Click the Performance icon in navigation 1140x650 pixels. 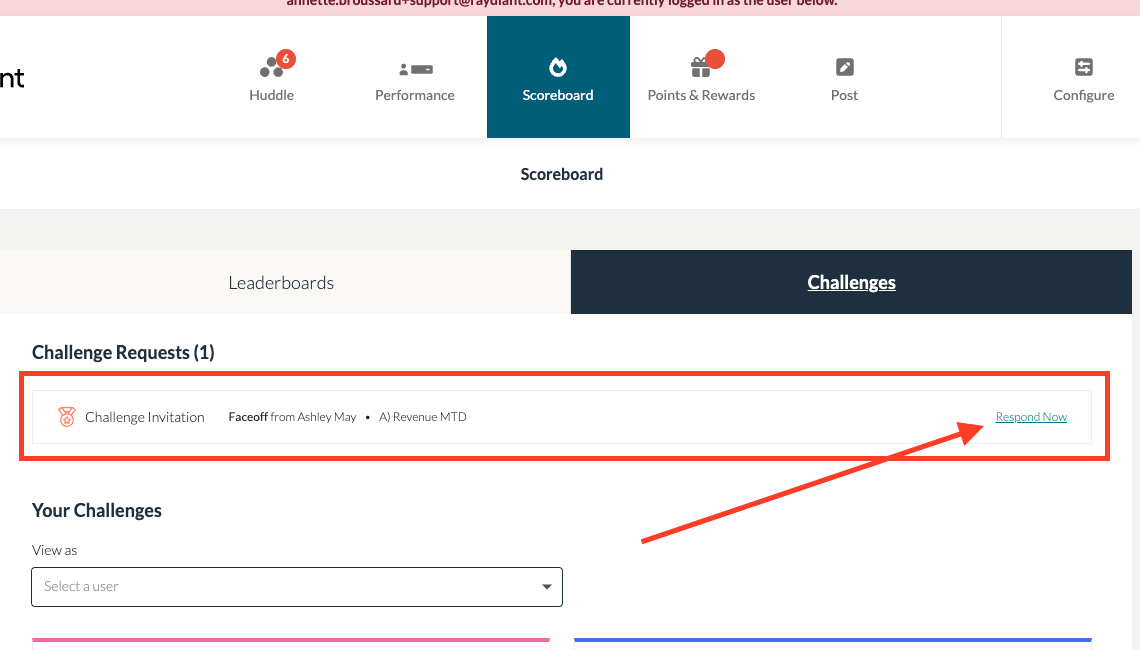click(x=416, y=69)
